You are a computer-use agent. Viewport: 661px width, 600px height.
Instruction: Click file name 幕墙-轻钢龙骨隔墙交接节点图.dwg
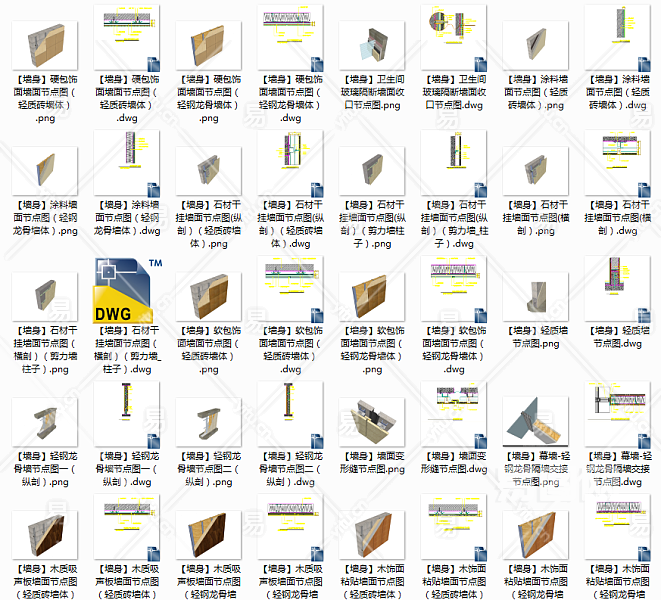click(618, 469)
